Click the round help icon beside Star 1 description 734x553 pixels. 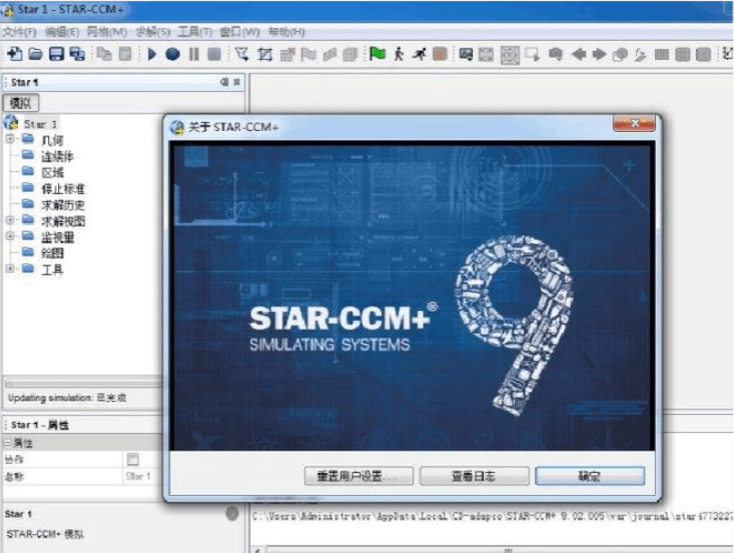pyautogui.click(x=232, y=514)
